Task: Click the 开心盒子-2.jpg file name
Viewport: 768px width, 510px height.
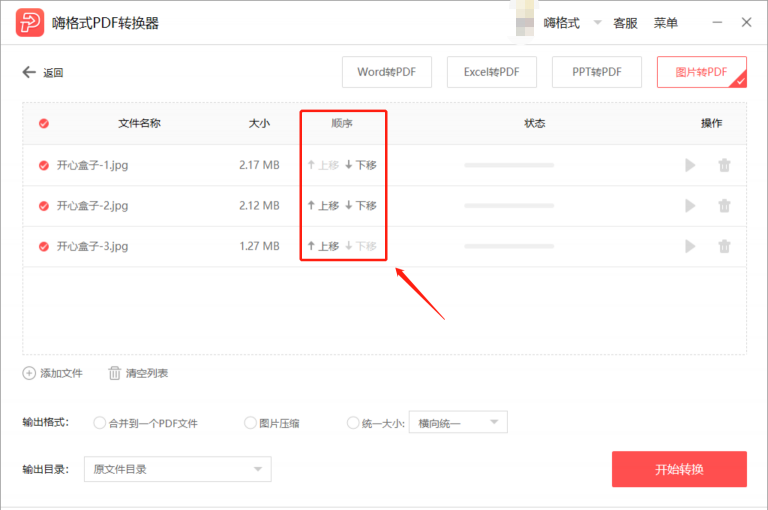Action: coord(93,206)
